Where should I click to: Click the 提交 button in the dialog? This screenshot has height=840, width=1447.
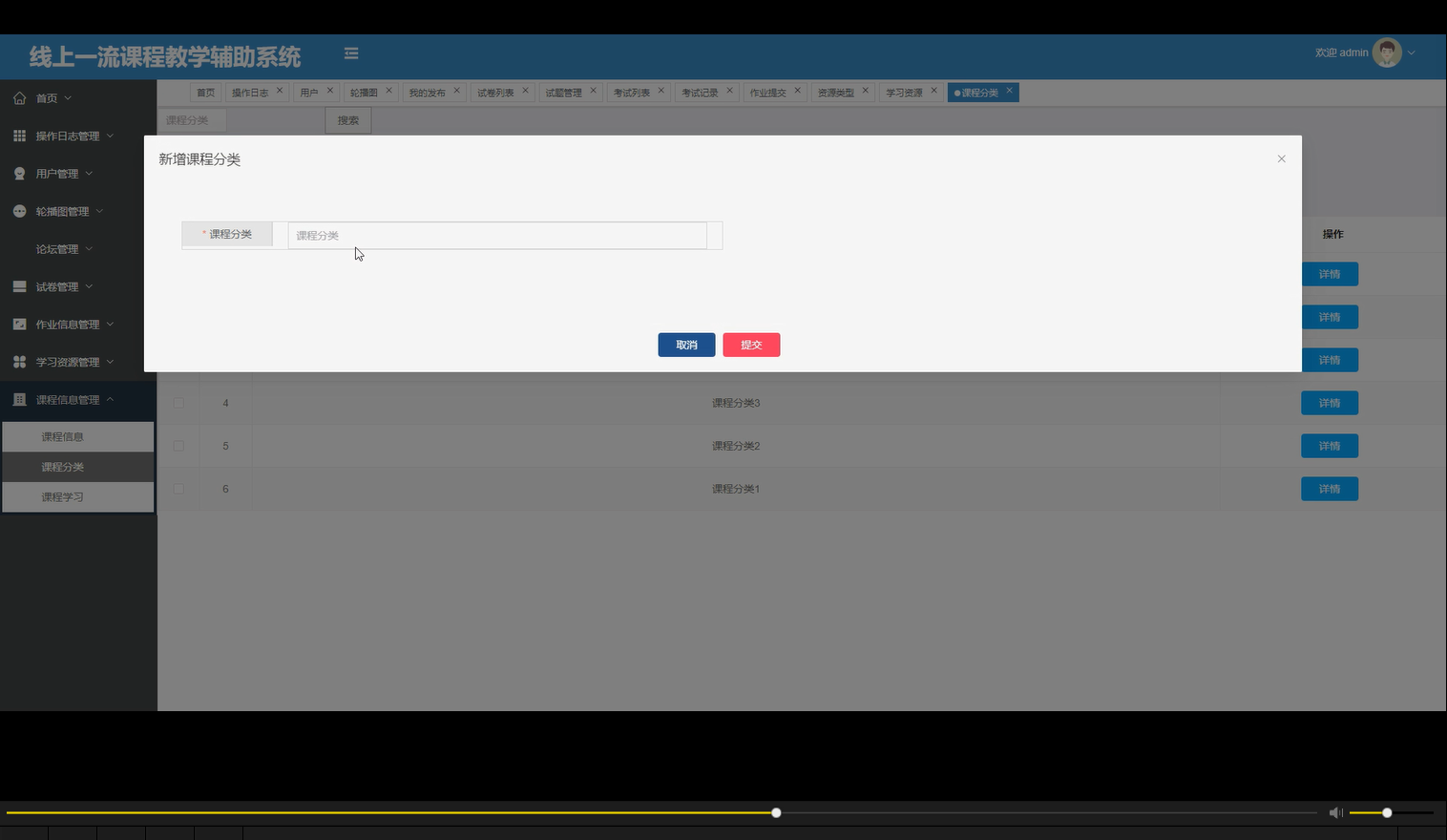tap(751, 345)
